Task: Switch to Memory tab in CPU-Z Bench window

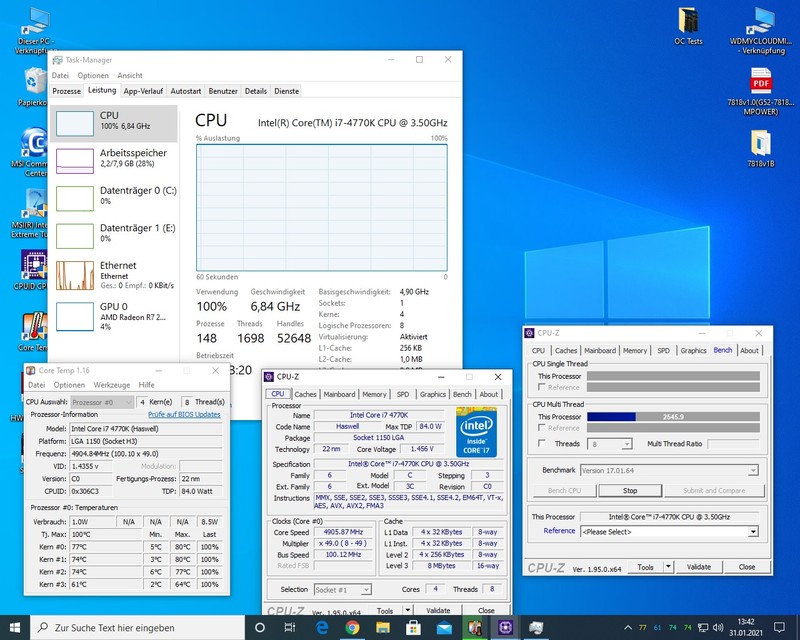Action: 635,351
